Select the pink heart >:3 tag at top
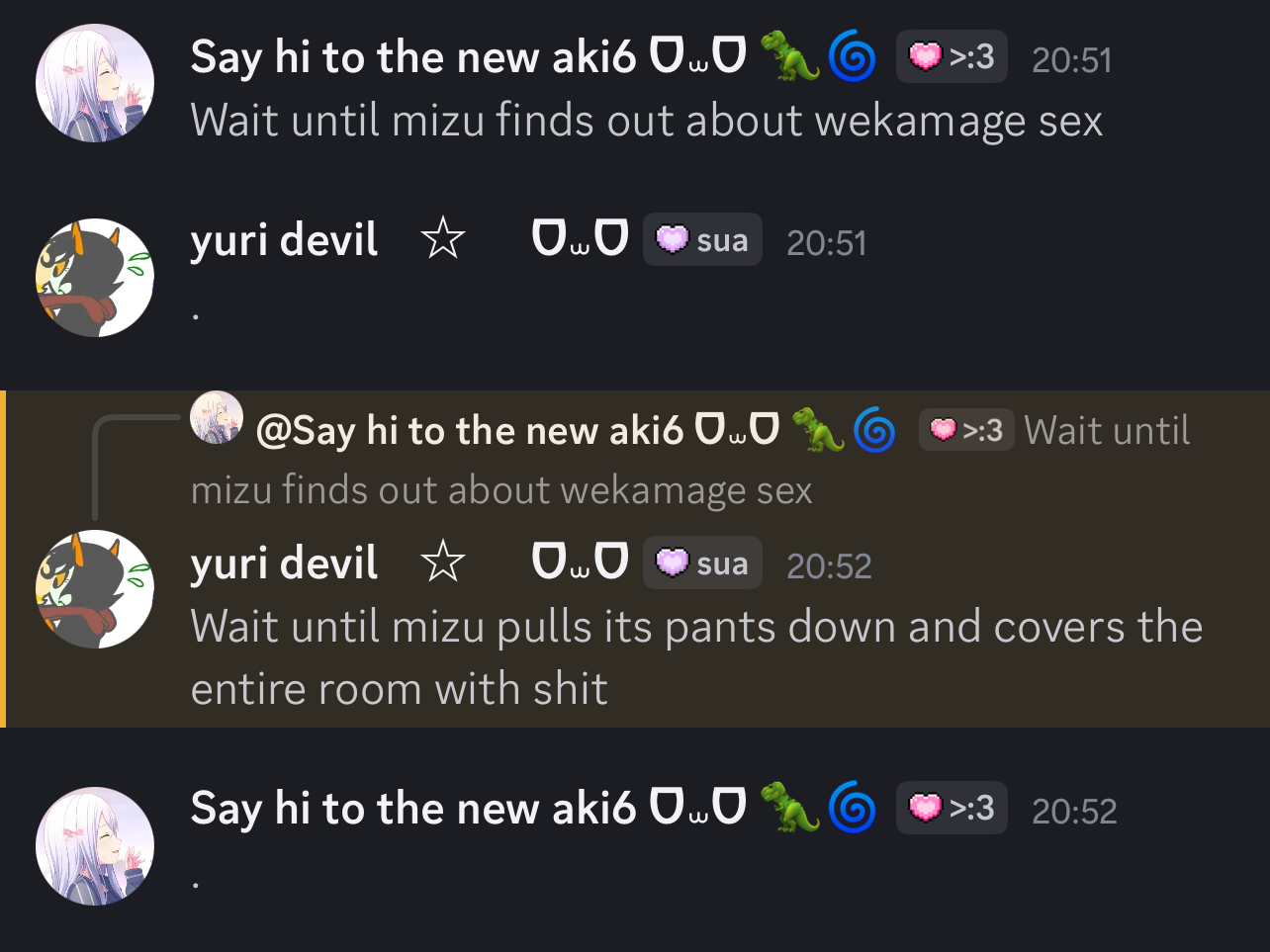Image resolution: width=1270 pixels, height=952 pixels. coord(952,56)
